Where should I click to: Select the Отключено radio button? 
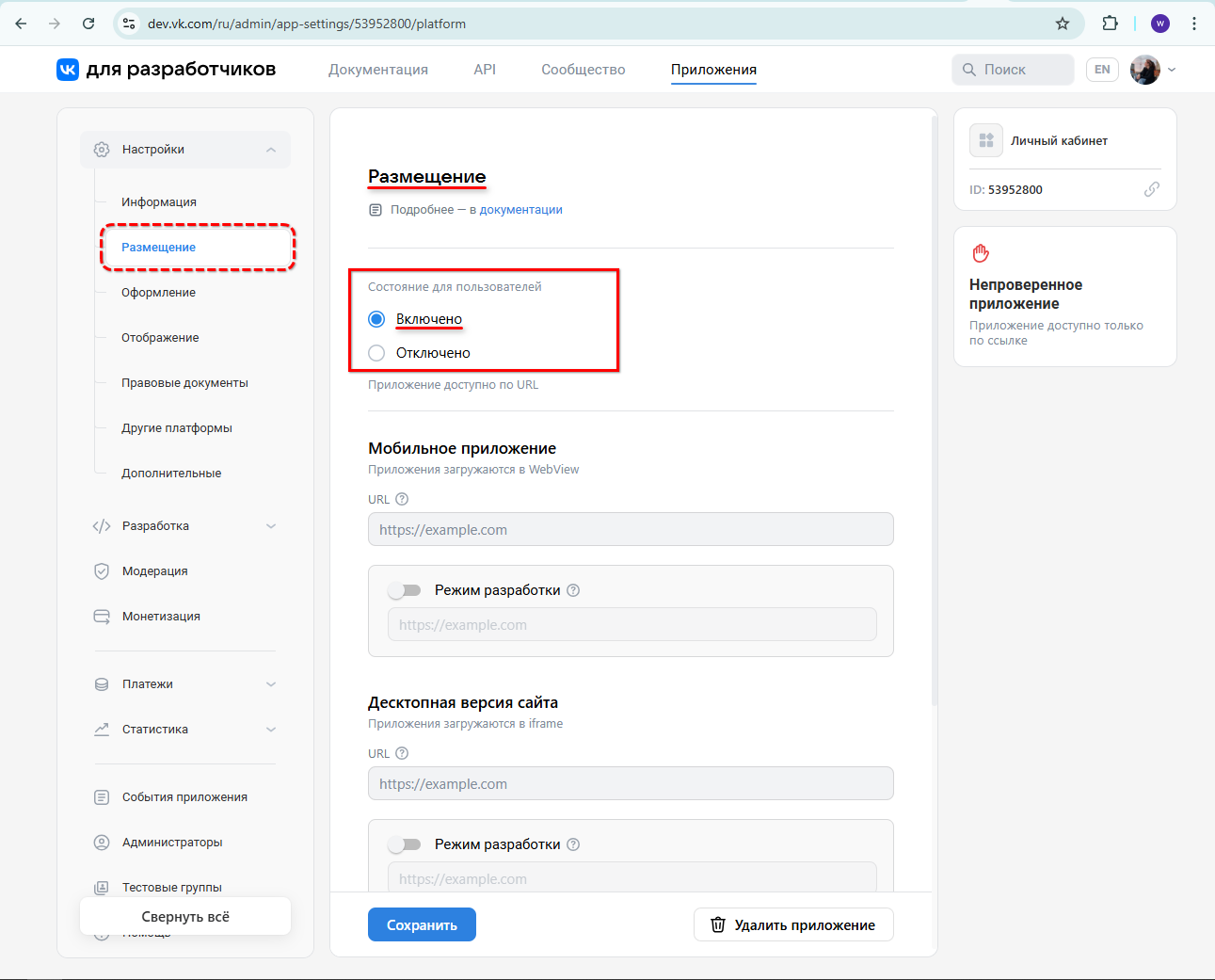point(376,352)
